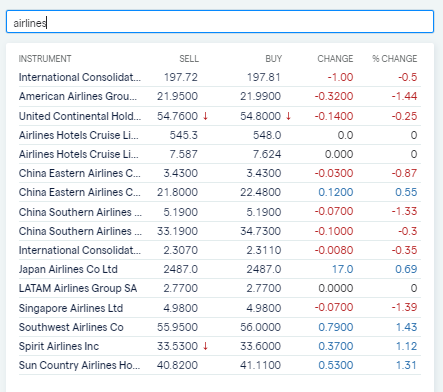The image size is (443, 392).
Task: Sort by the % CHANGE column header
Action: coord(395,59)
